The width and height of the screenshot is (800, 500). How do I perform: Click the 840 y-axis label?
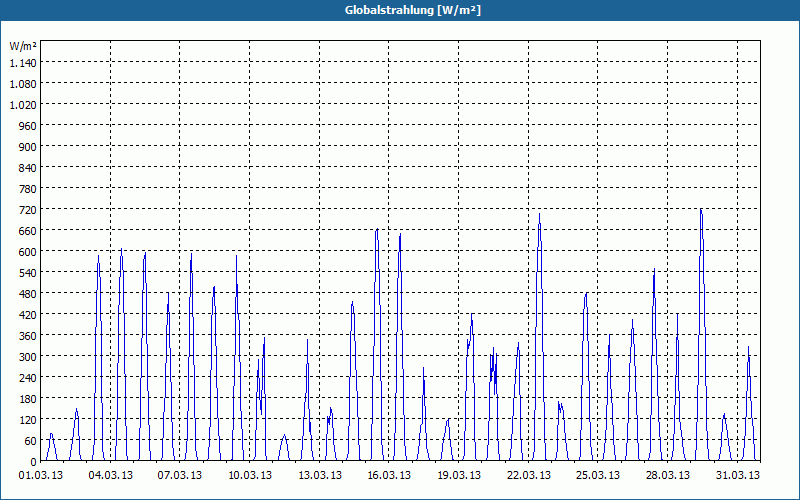point(28,167)
